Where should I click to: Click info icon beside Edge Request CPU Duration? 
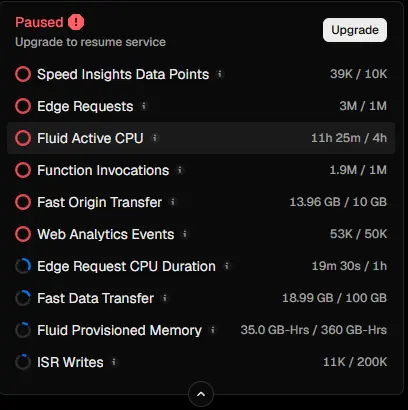pyautogui.click(x=226, y=266)
